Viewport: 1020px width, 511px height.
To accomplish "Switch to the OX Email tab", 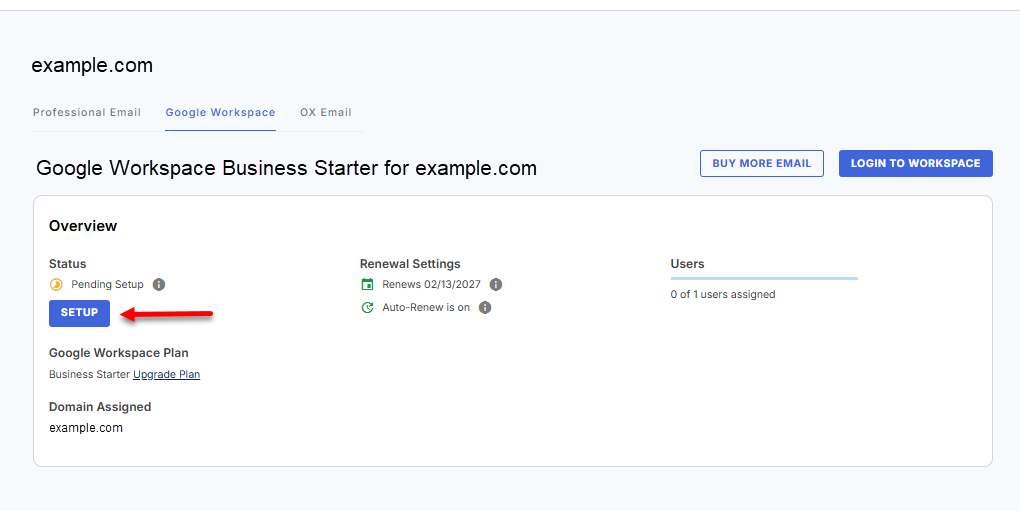I will tap(326, 112).
